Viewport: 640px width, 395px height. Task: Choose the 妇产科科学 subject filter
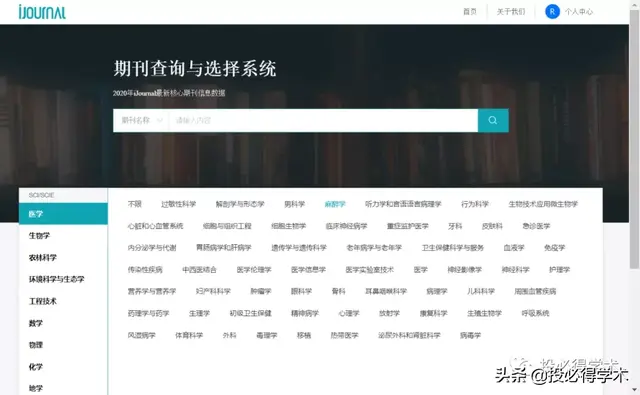tap(213, 291)
